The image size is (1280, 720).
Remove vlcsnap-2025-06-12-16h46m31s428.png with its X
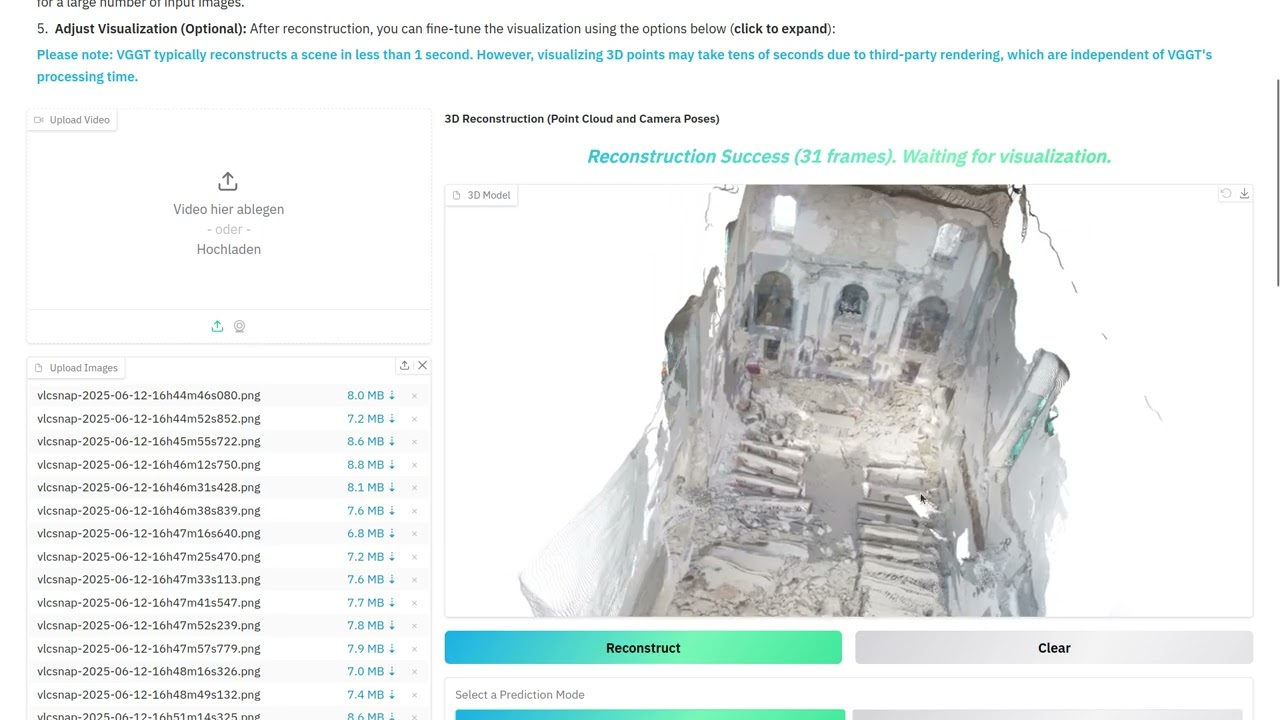[414, 488]
